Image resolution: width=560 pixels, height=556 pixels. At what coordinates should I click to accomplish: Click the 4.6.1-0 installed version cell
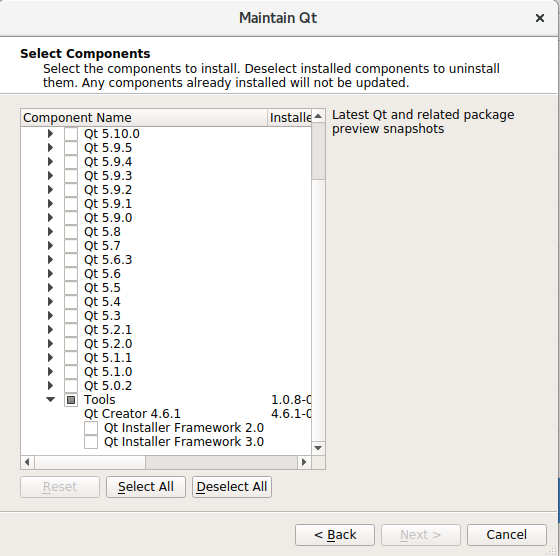click(291, 414)
